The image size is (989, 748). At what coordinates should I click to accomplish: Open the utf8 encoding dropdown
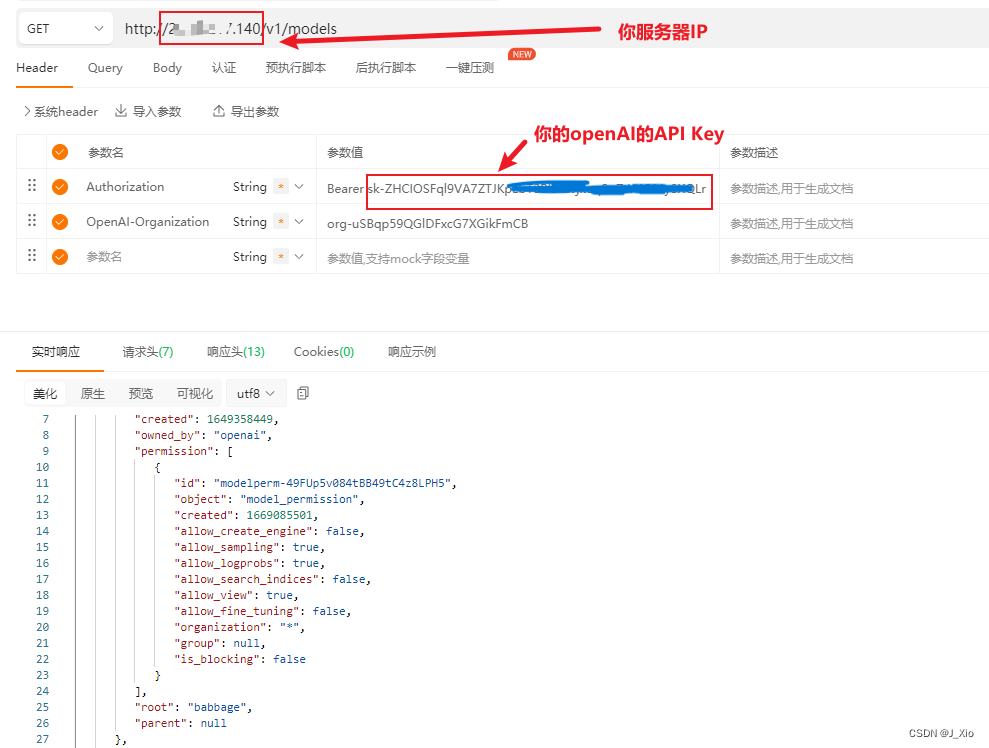[256, 394]
